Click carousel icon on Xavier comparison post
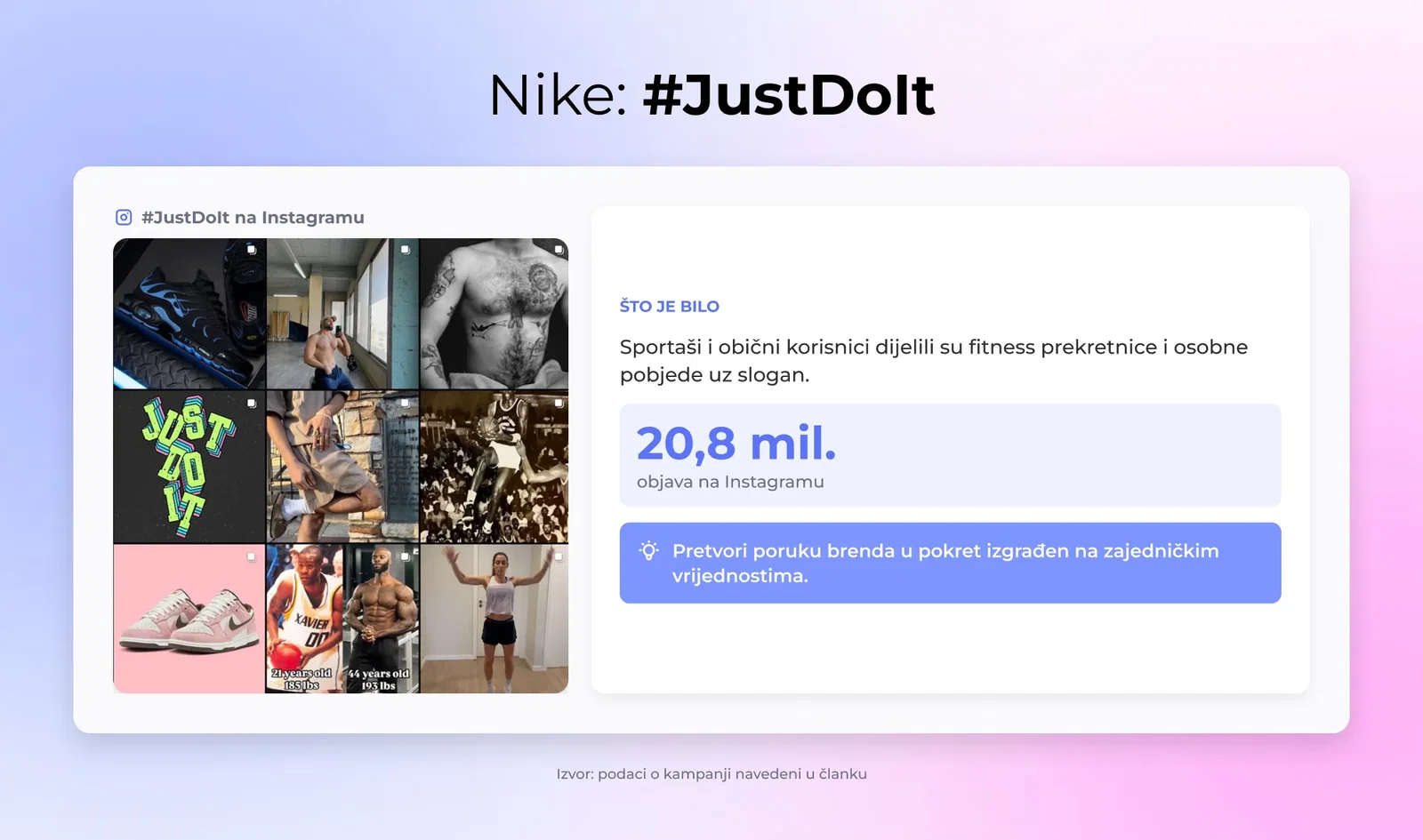This screenshot has height=840, width=1423. pos(406,556)
